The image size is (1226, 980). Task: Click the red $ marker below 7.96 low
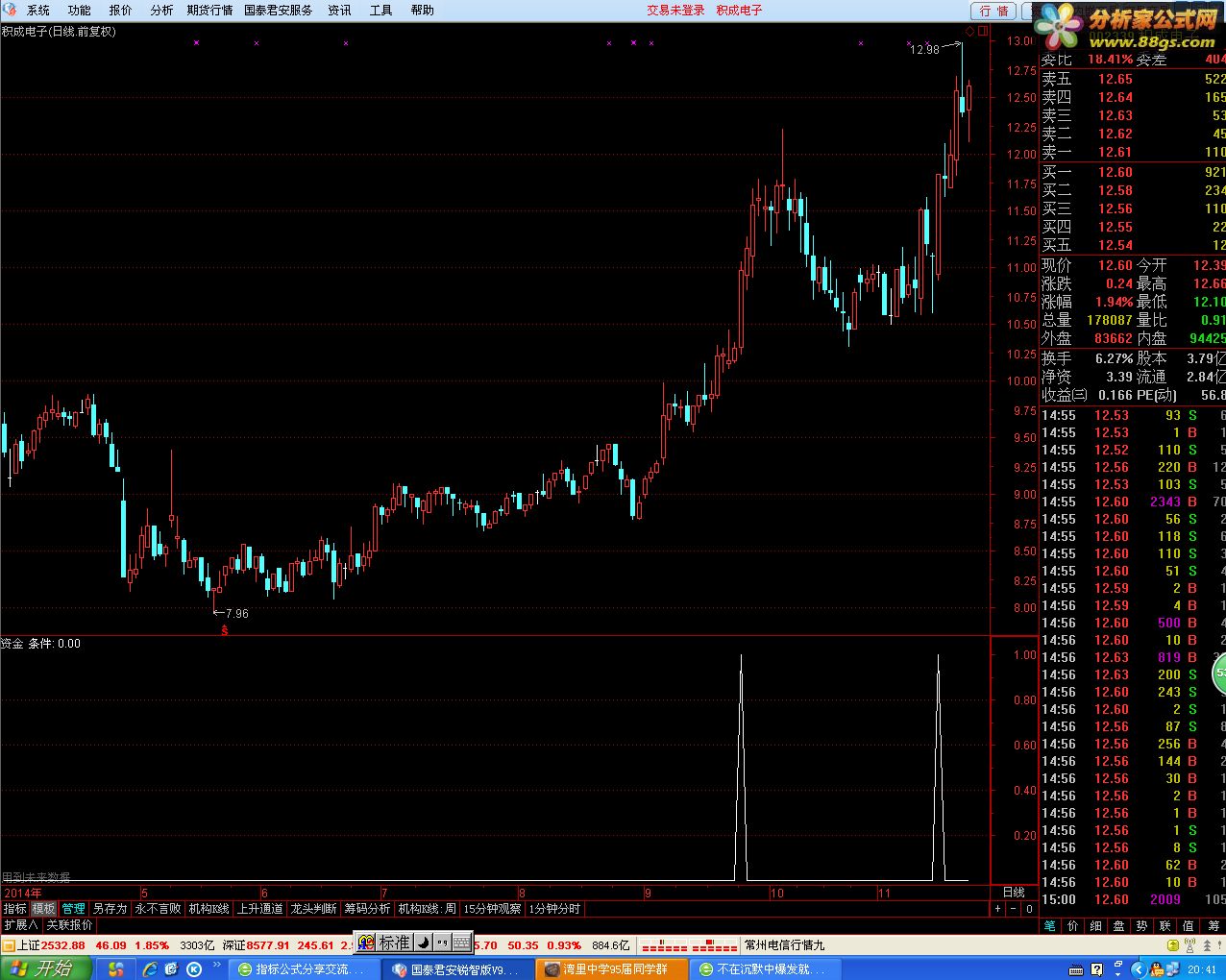pos(224,630)
